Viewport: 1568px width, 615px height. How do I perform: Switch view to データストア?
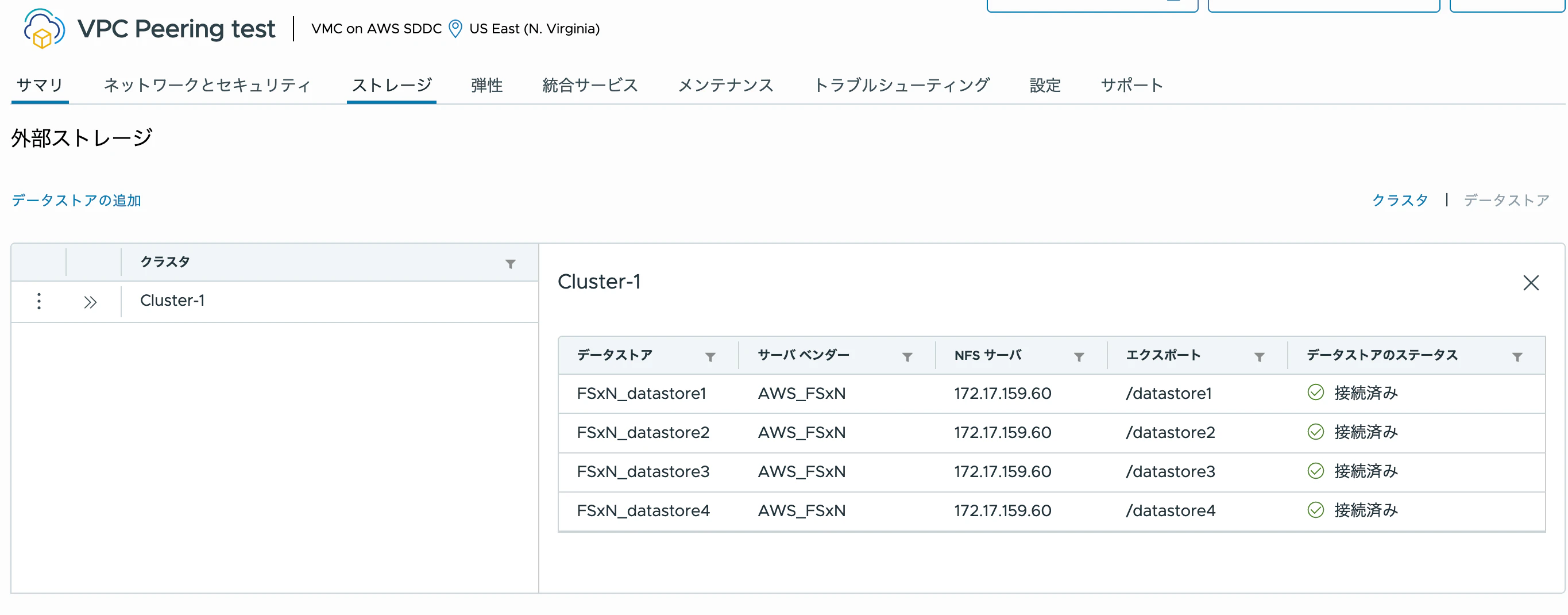[x=1506, y=201]
